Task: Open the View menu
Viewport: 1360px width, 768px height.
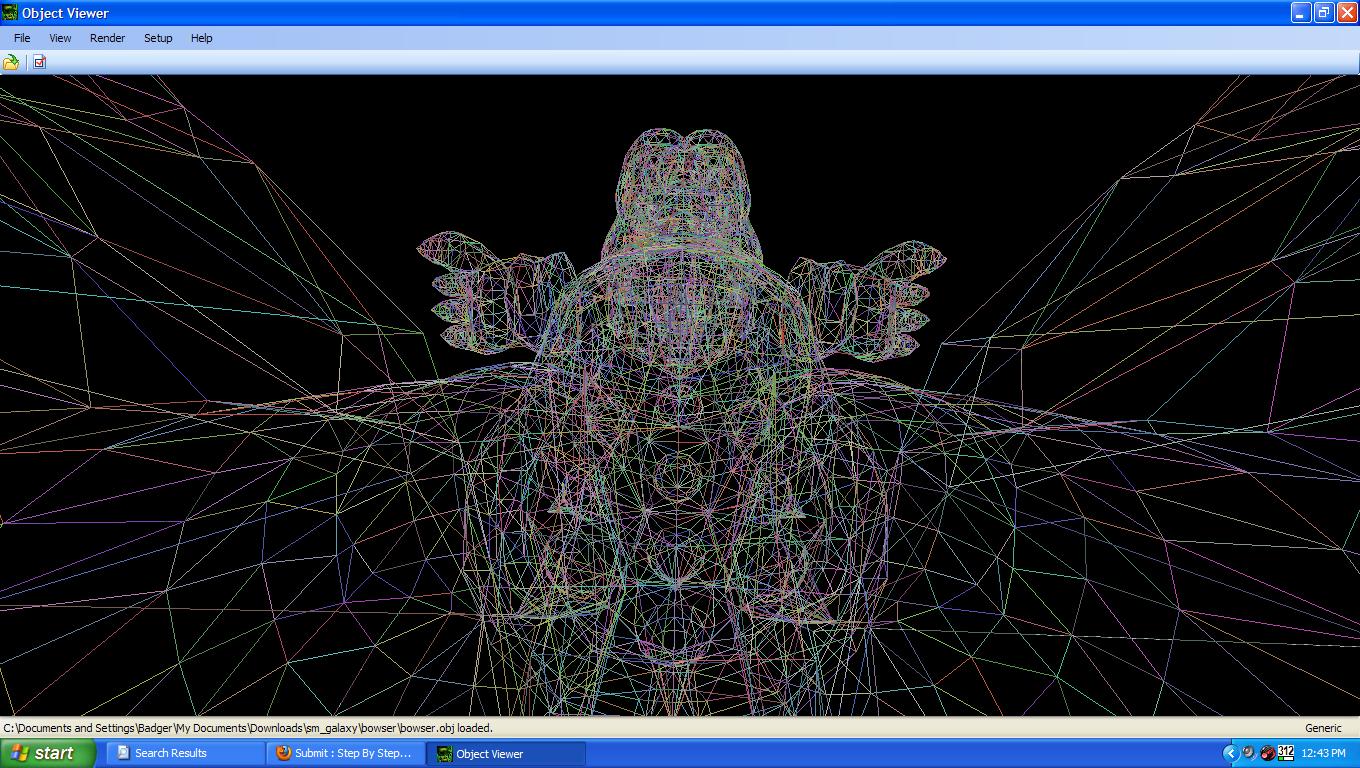Action: 60,38
